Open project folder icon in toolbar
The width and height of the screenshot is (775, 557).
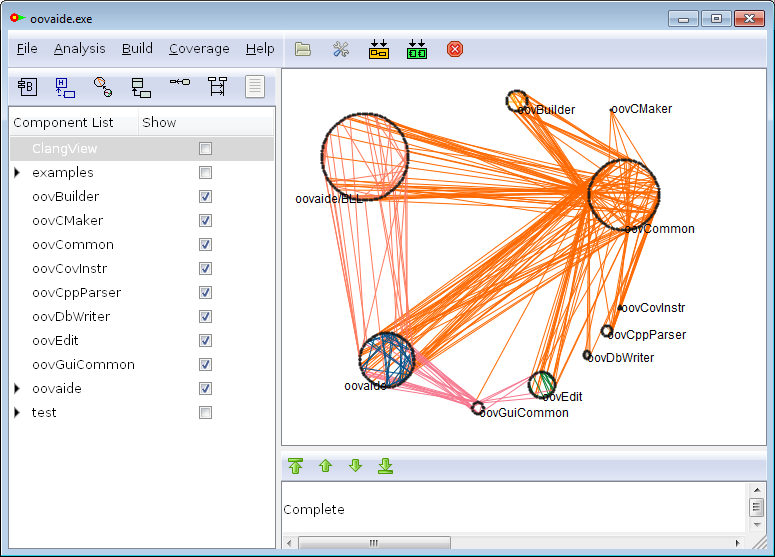[x=302, y=49]
